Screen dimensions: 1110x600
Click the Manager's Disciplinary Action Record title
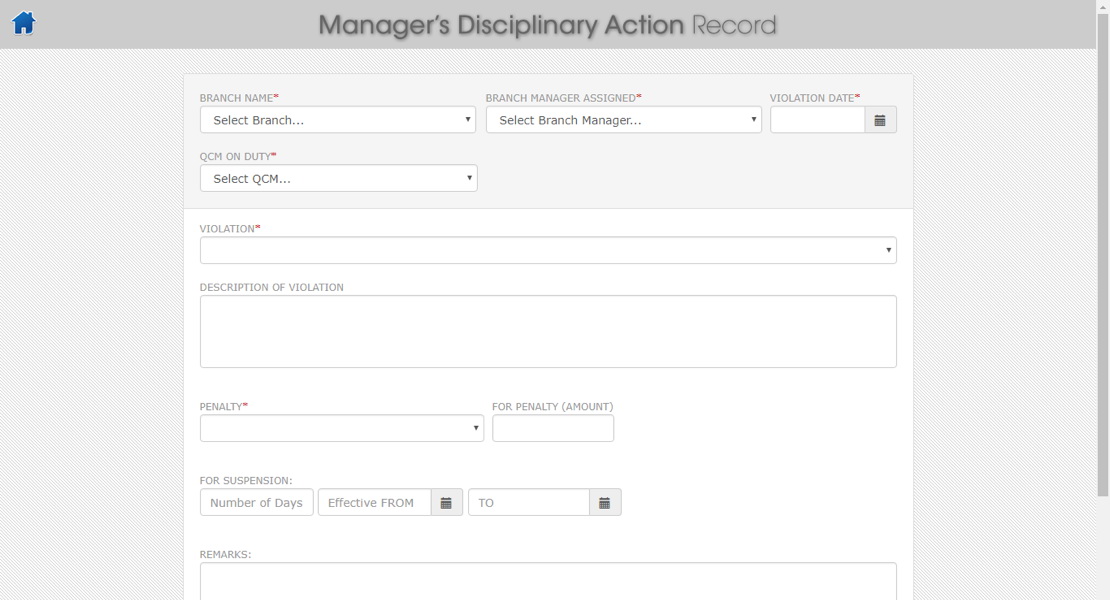(547, 25)
